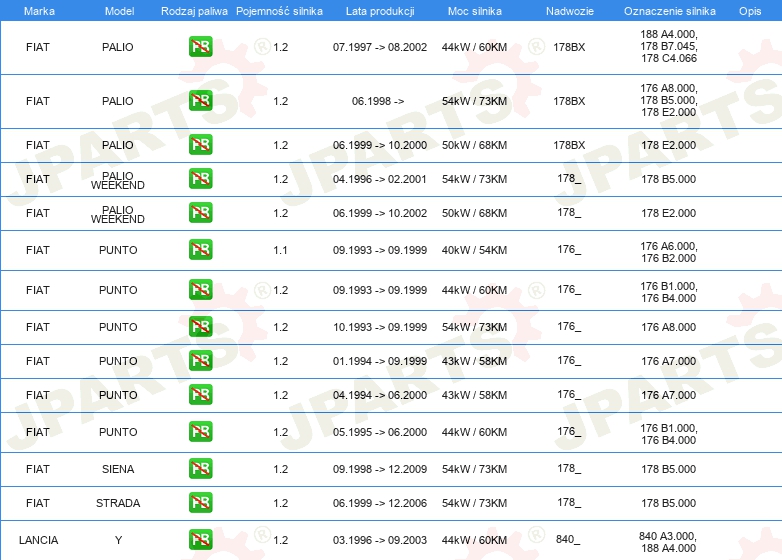Click the fuel icon in the Palio 06.1999 -> 10.2000 row
This screenshot has width=782, height=560.
[200, 145]
